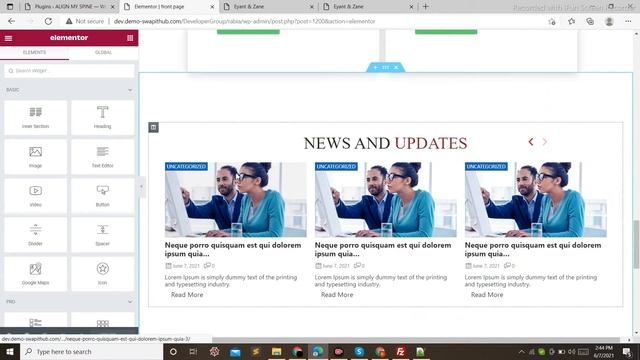This screenshot has width=640, height=360.
Task: Click first news card thumbnail image
Action: [x=236, y=200]
